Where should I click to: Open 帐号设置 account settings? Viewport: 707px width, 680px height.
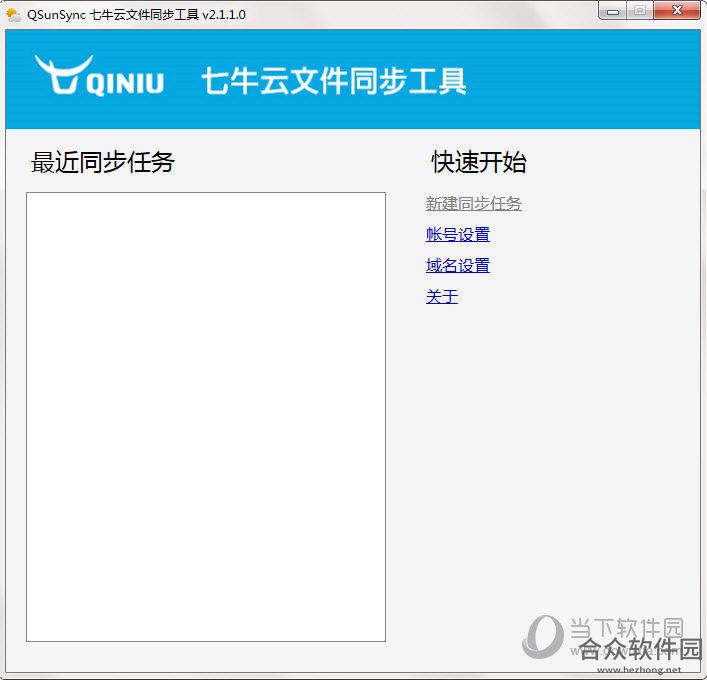(x=458, y=235)
